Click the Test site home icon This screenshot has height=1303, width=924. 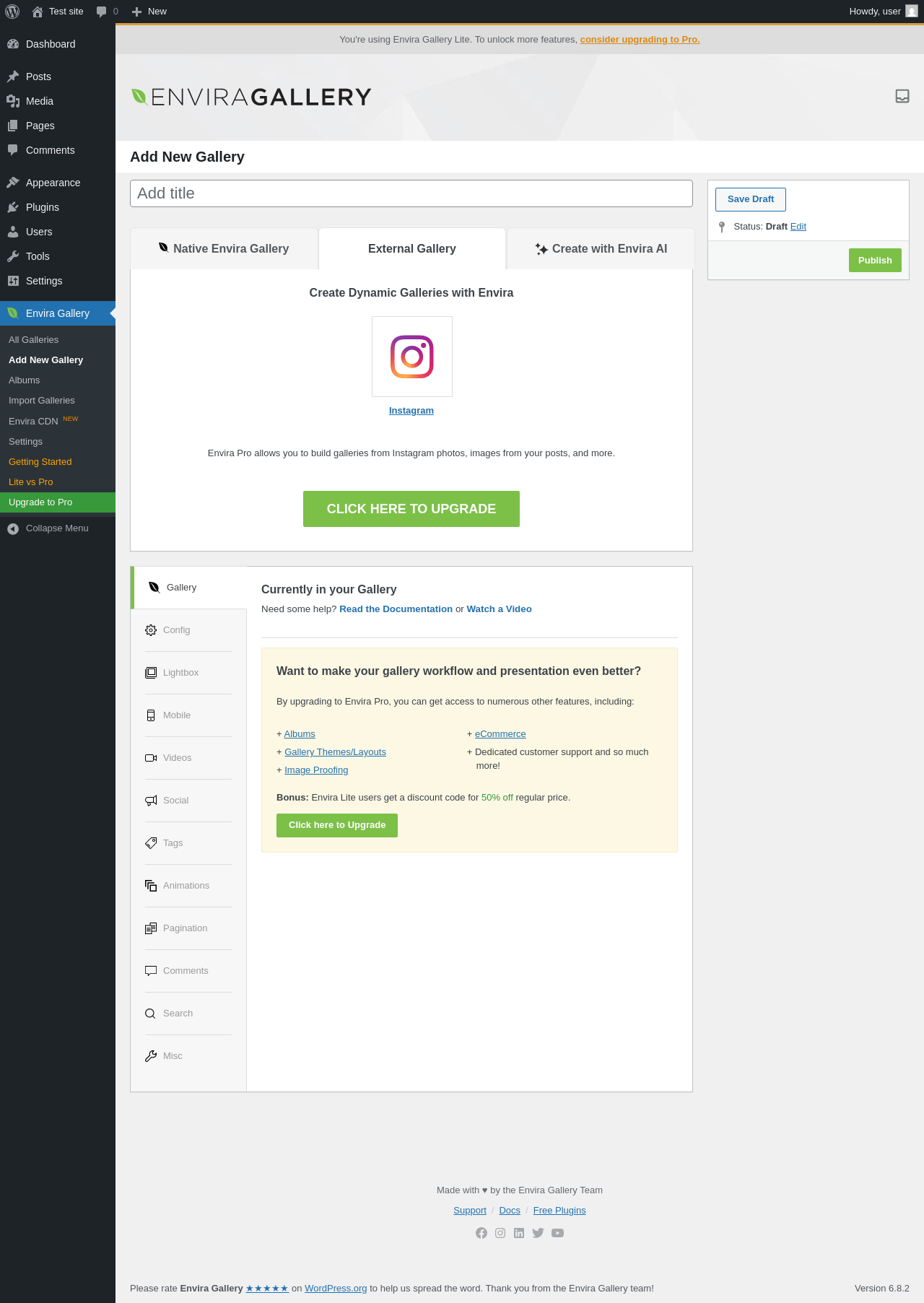38,12
